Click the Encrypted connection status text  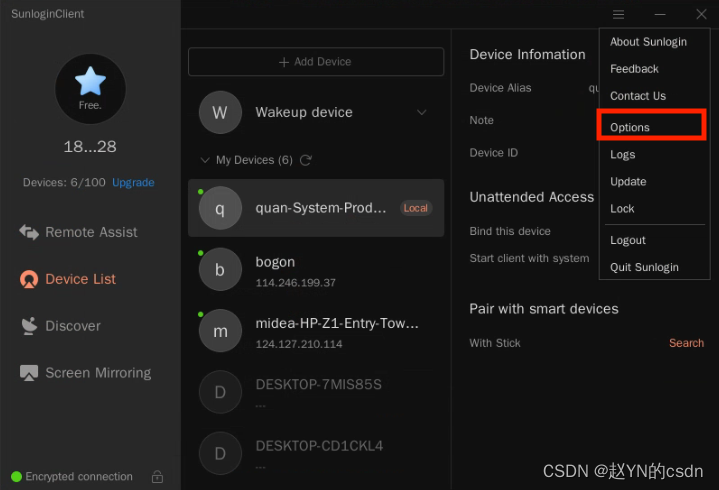click(x=79, y=477)
